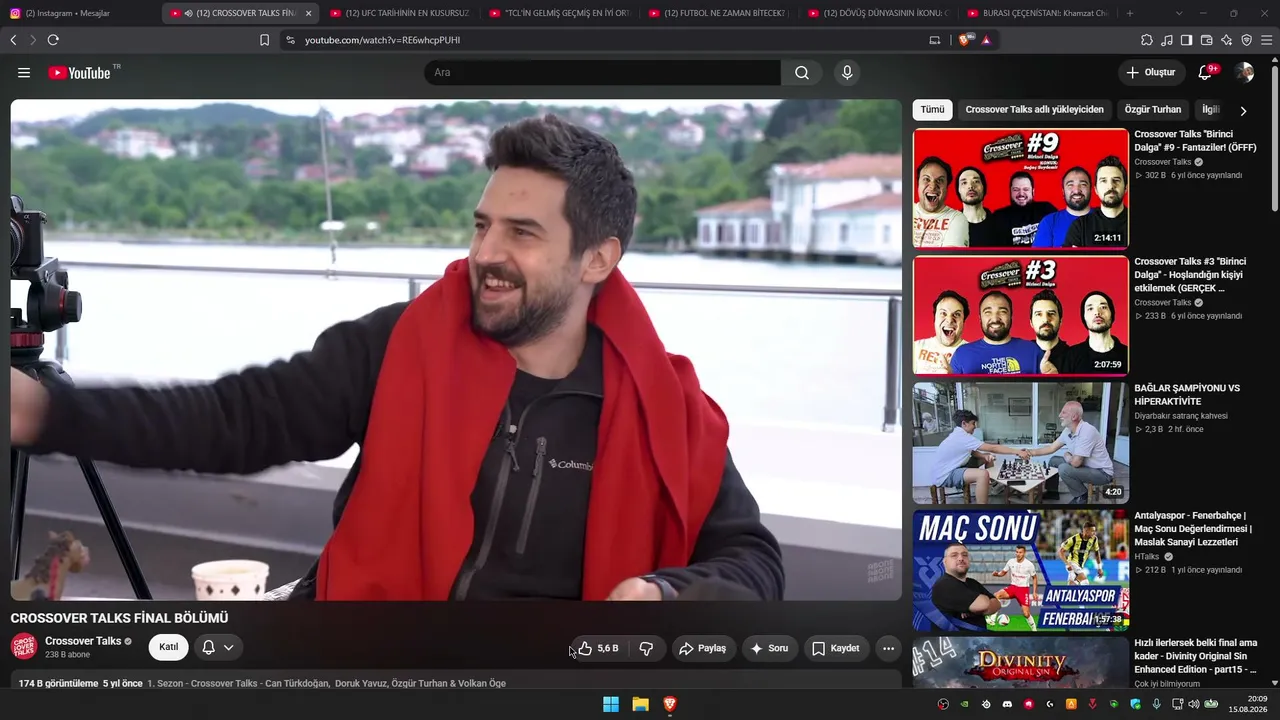Open the Brave browser taskbar icon
The image size is (1280, 720).
click(x=669, y=704)
